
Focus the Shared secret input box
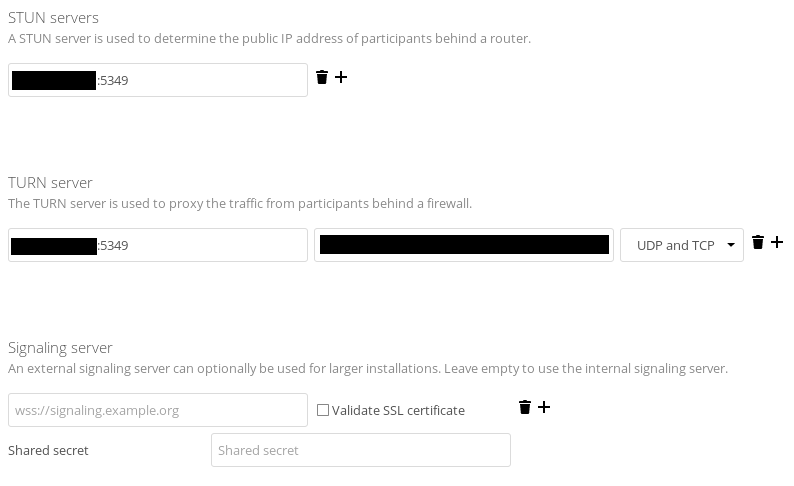pyautogui.click(x=361, y=450)
